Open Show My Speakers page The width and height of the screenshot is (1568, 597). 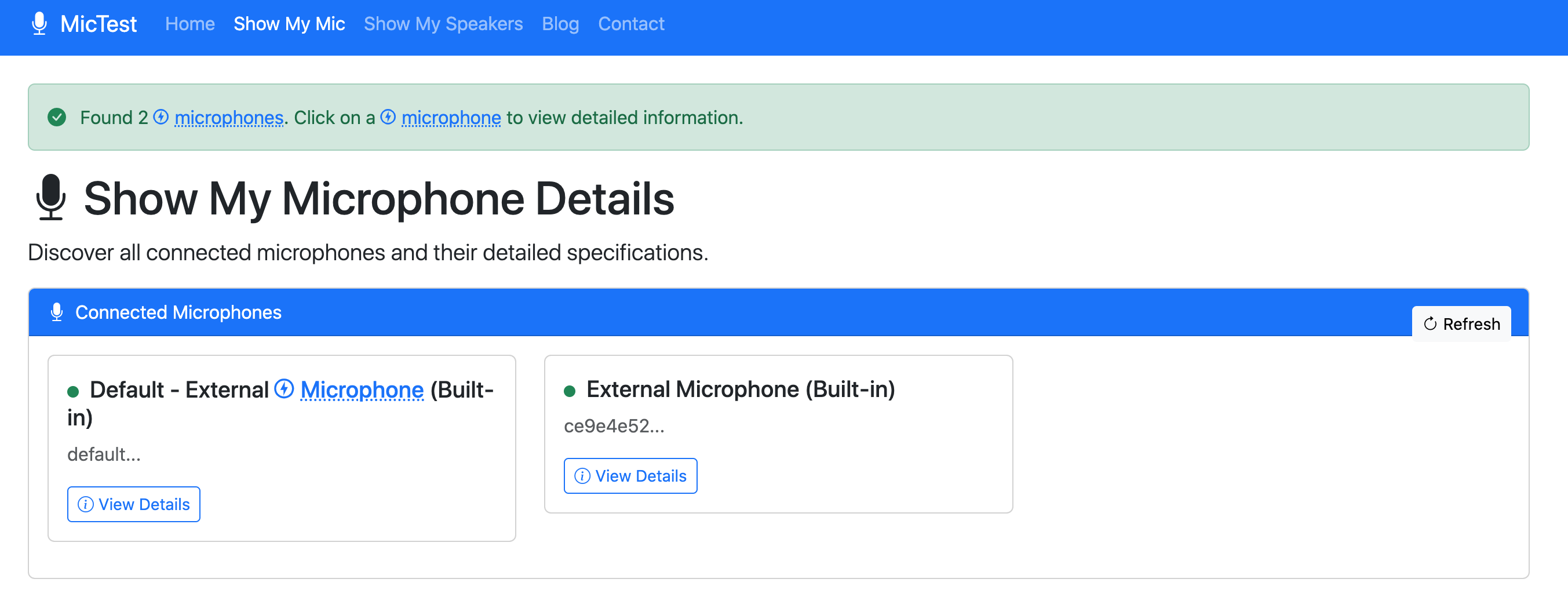coord(443,24)
